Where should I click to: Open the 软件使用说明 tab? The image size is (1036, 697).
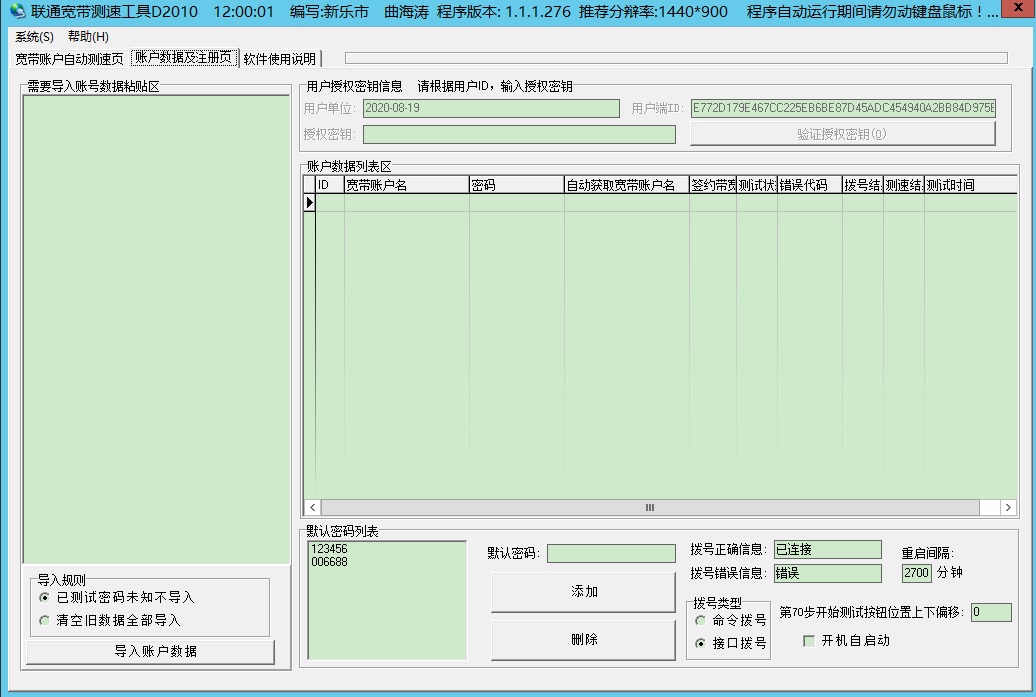click(x=280, y=59)
